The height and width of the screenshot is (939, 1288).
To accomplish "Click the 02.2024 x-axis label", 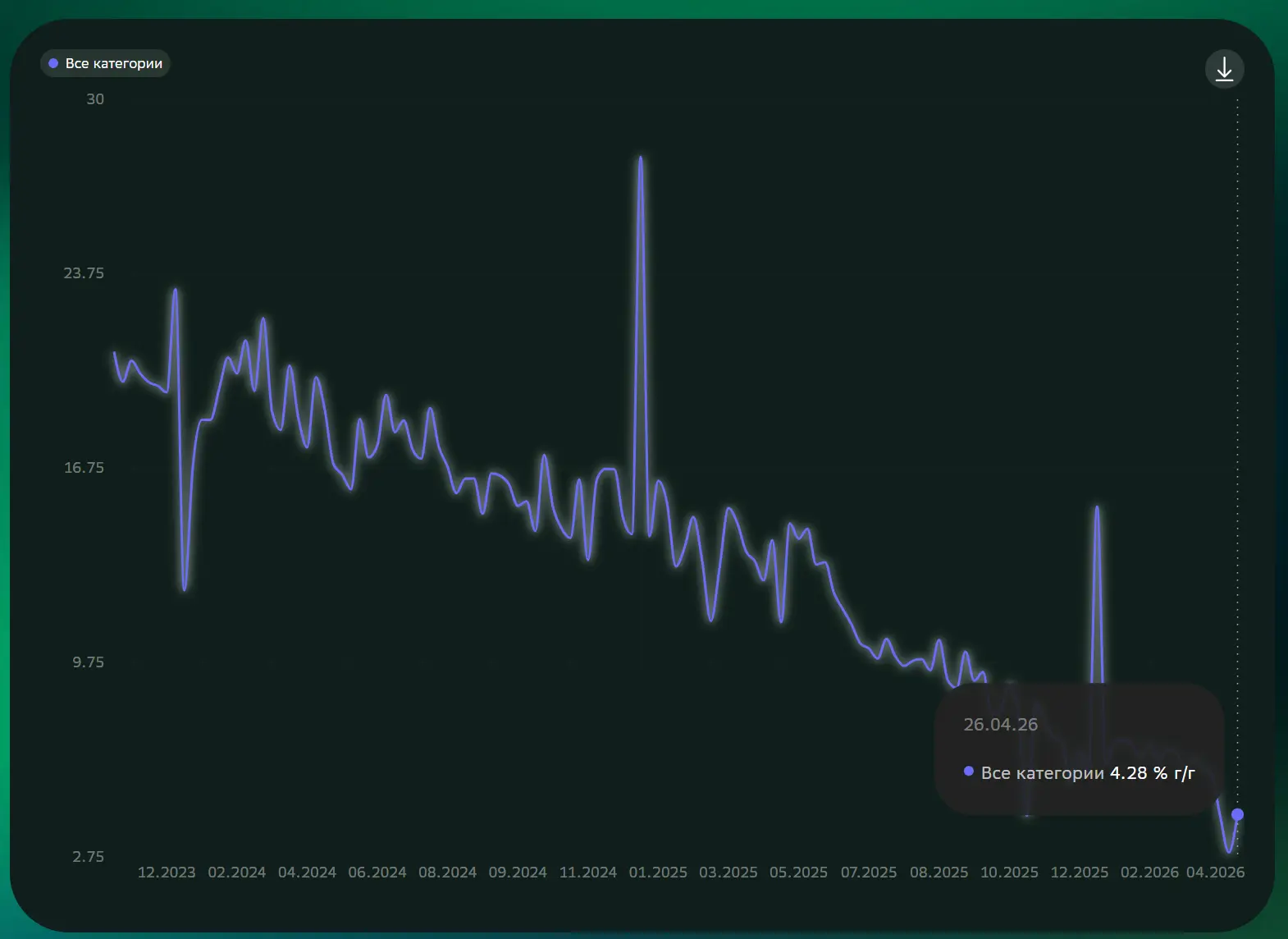I will tap(236, 873).
